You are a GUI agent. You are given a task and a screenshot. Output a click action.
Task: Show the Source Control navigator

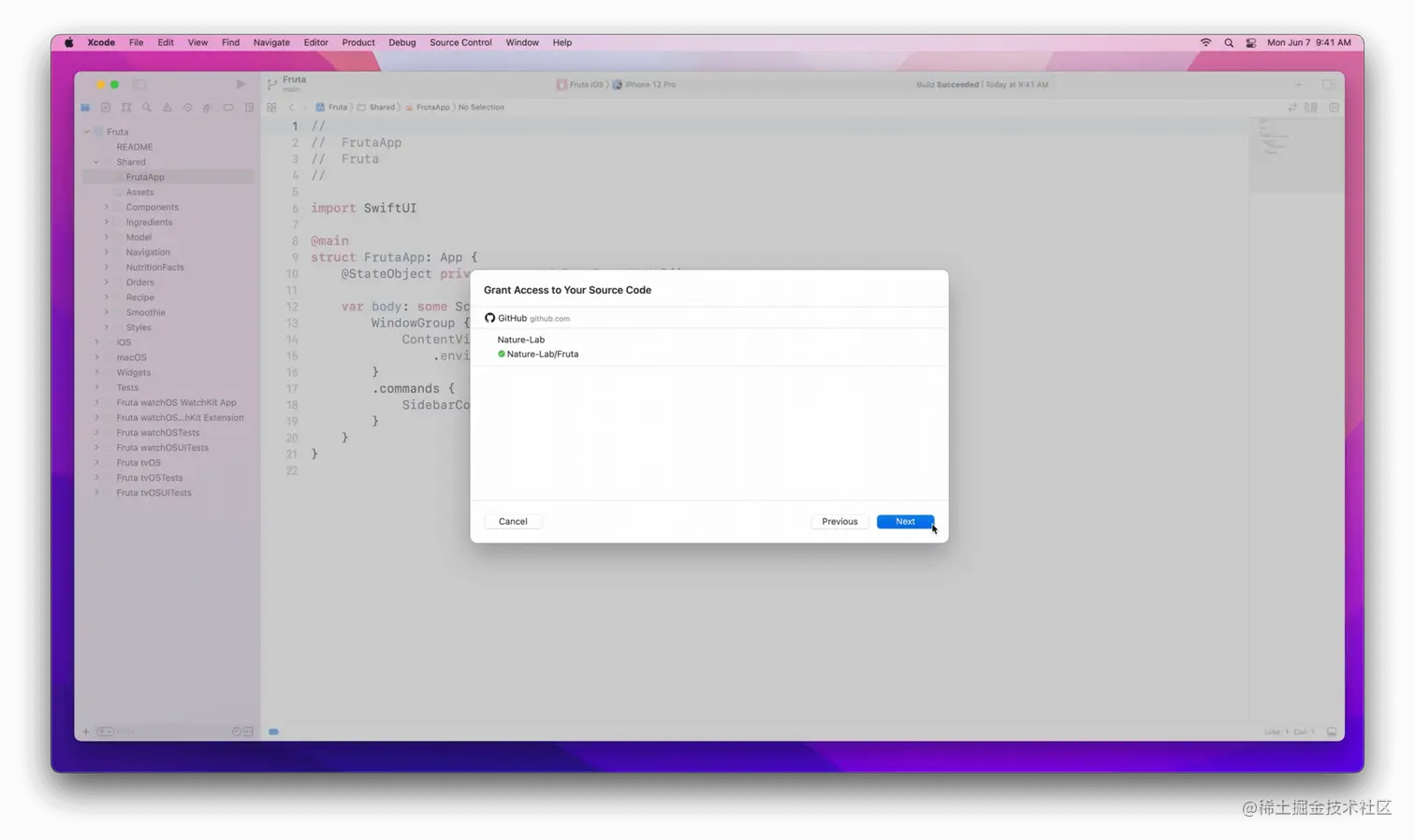[106, 108]
